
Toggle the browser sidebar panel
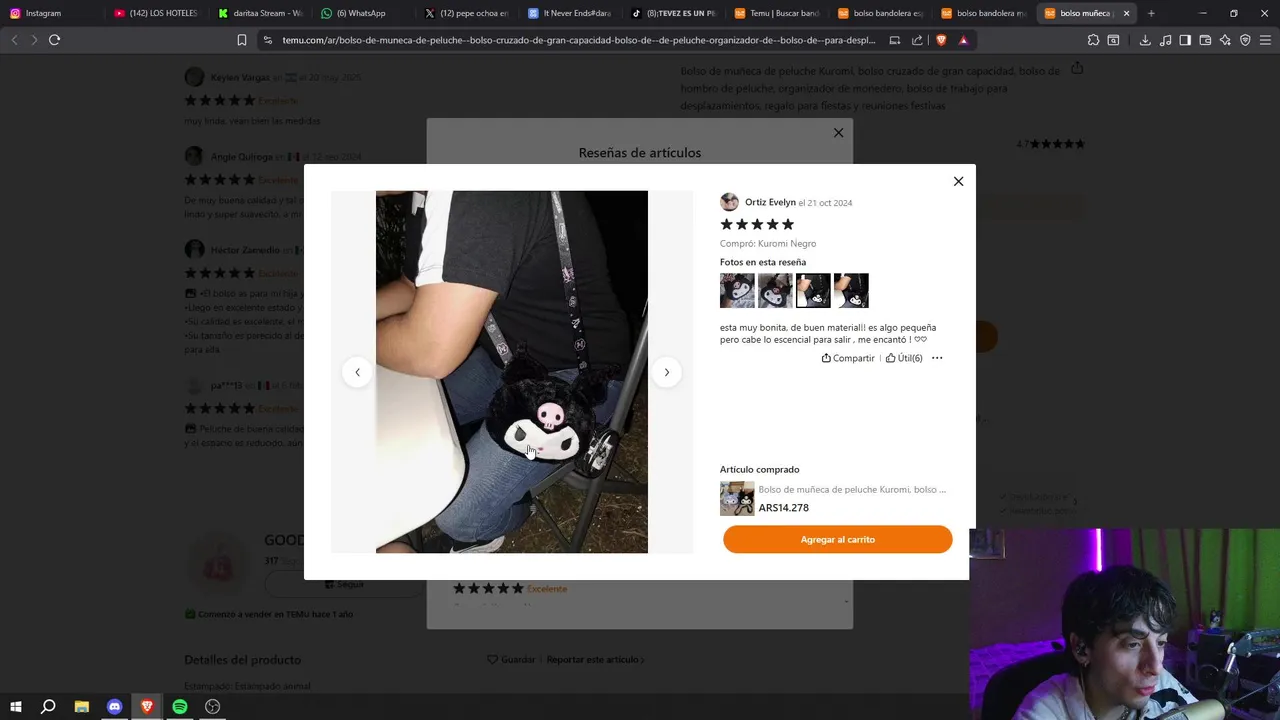(1185, 40)
